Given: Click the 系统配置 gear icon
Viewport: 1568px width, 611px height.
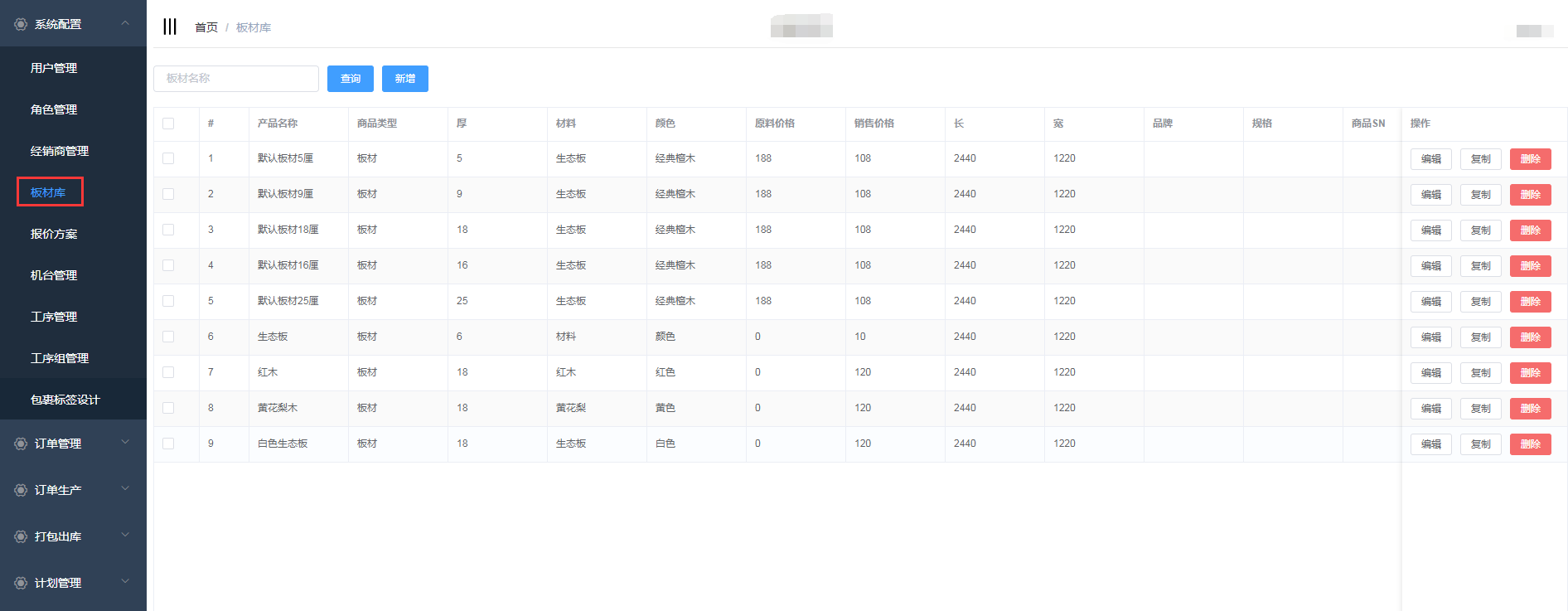Looking at the screenshot, I should (x=21, y=25).
